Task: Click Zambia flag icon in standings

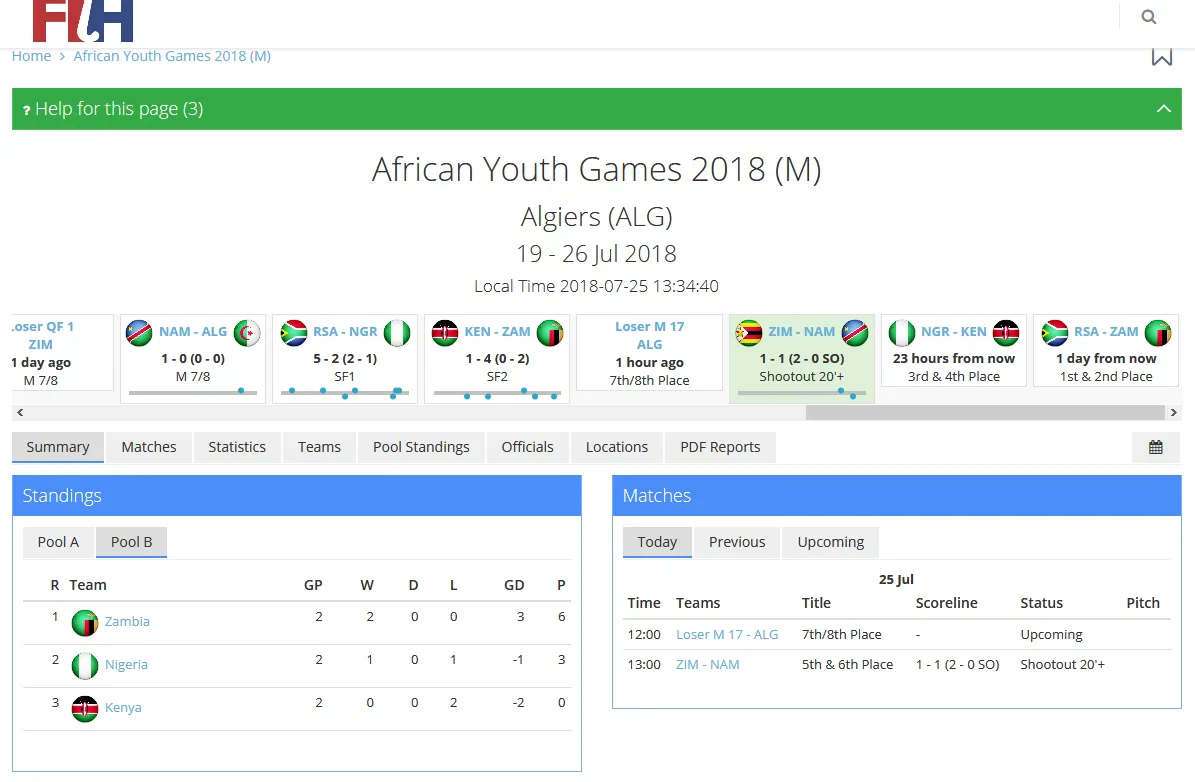Action: (x=85, y=623)
